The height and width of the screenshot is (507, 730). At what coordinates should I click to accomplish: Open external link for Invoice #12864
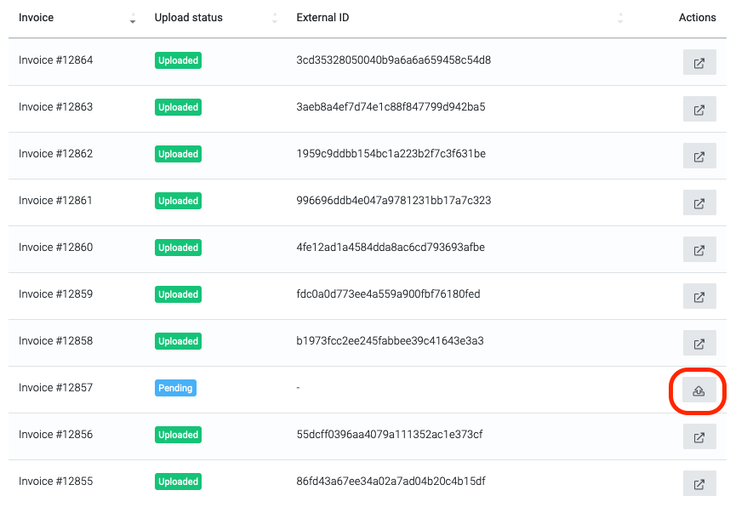(x=699, y=62)
